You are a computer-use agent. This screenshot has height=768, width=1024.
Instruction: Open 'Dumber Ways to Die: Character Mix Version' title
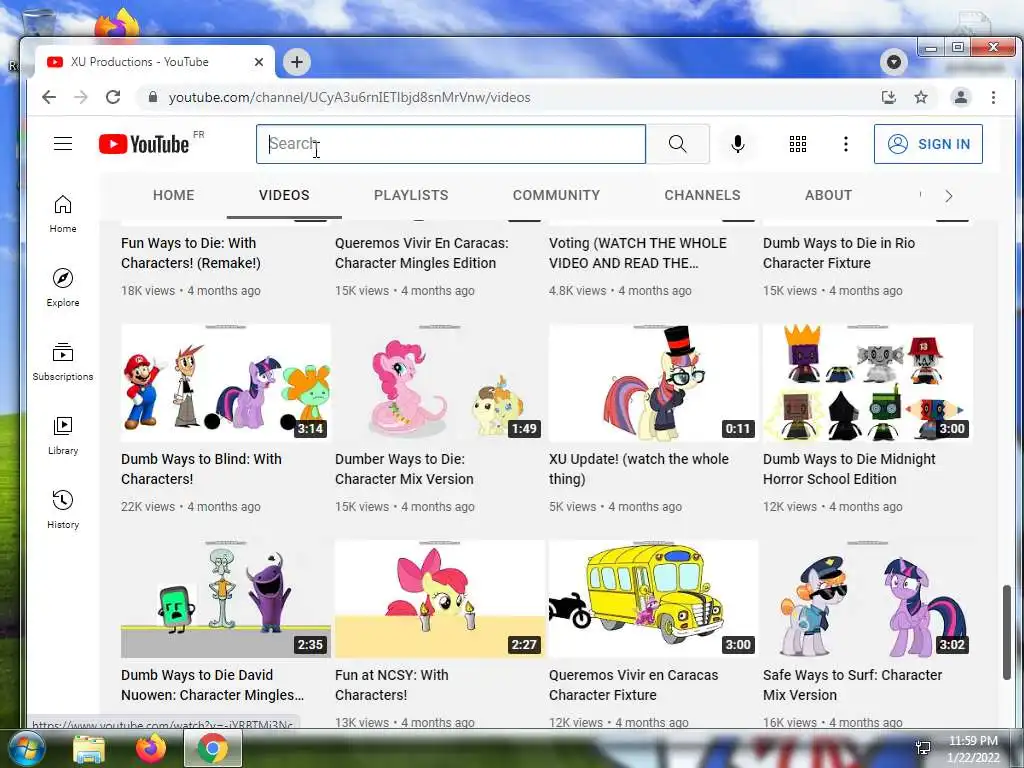tap(404, 469)
